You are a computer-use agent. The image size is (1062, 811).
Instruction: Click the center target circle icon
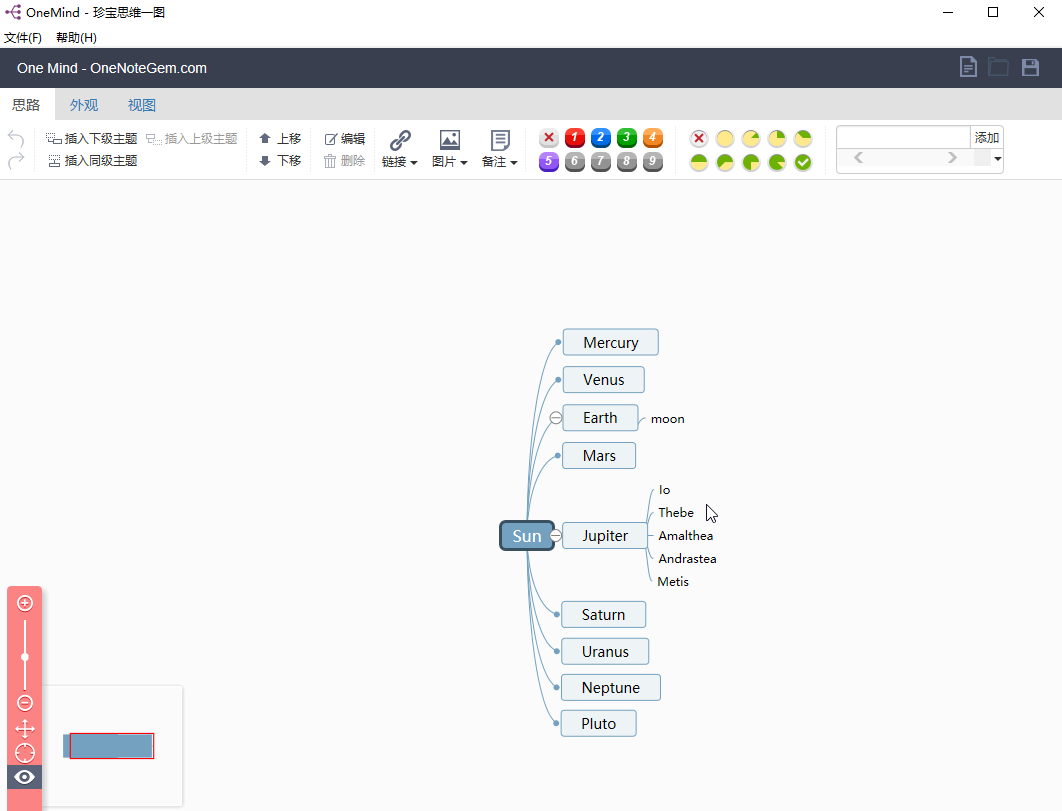[x=25, y=753]
